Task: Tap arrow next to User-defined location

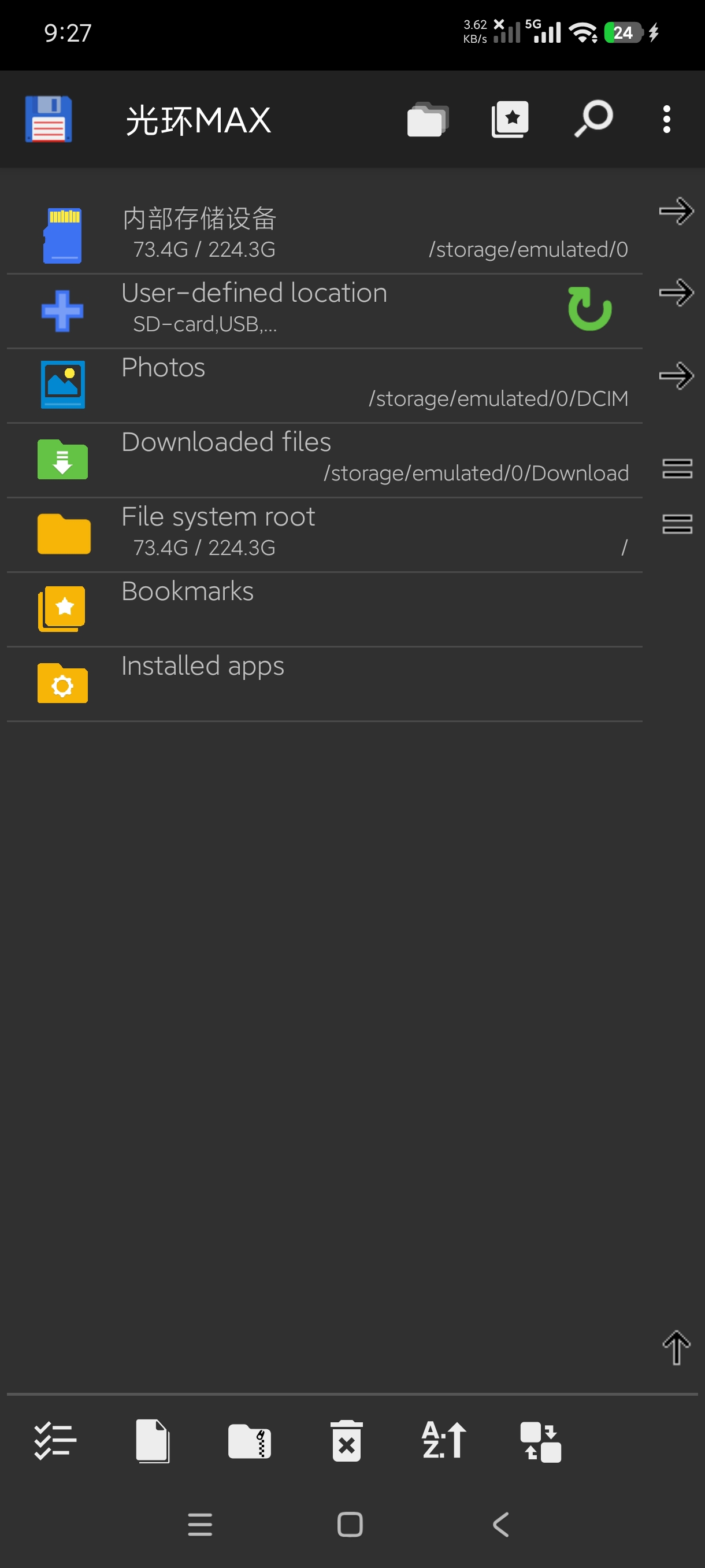Action: (677, 293)
